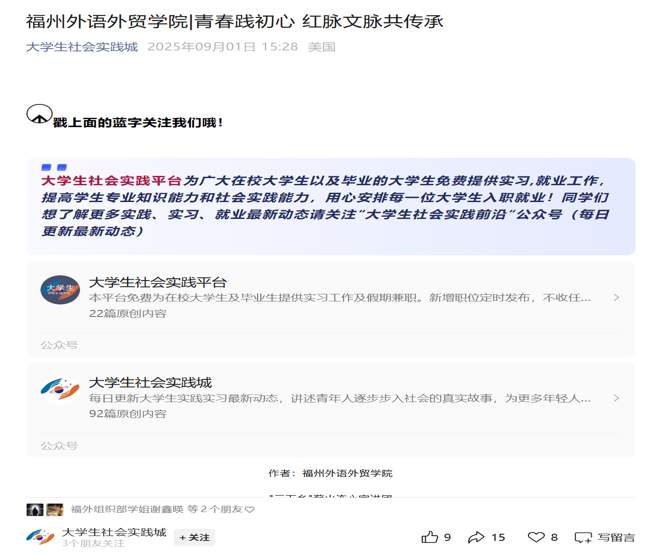Click the red 大学生社会实践平台 text in banner
Image resolution: width=656 pixels, height=554 pixels.
[x=111, y=181]
